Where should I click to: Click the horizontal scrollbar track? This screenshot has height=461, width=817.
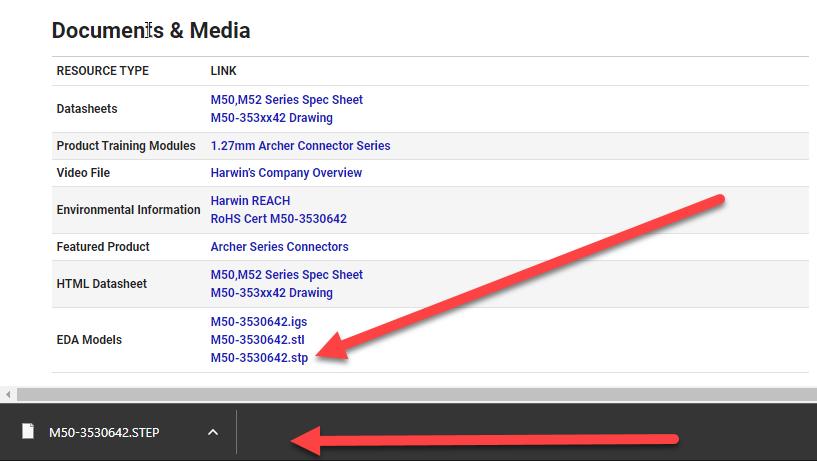pyautogui.click(x=417, y=394)
